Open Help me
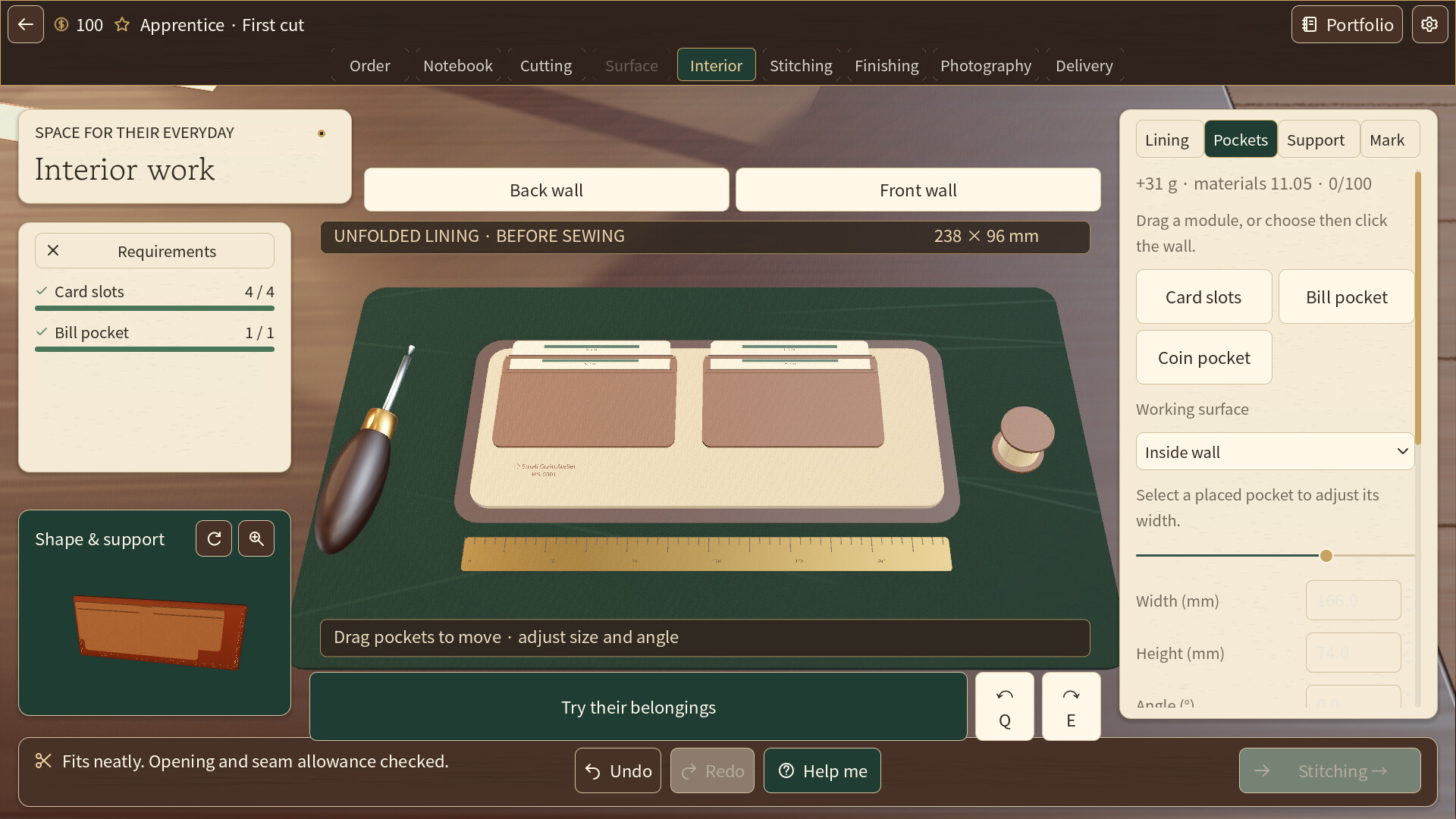Viewport: 1456px width, 819px height. point(822,770)
